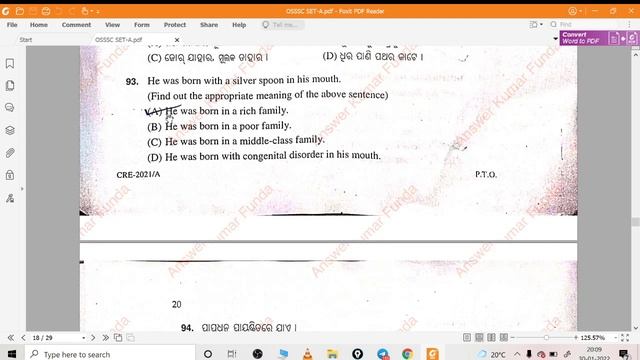
Task: Click option (A) He was born in a rich family
Action: click(x=218, y=111)
